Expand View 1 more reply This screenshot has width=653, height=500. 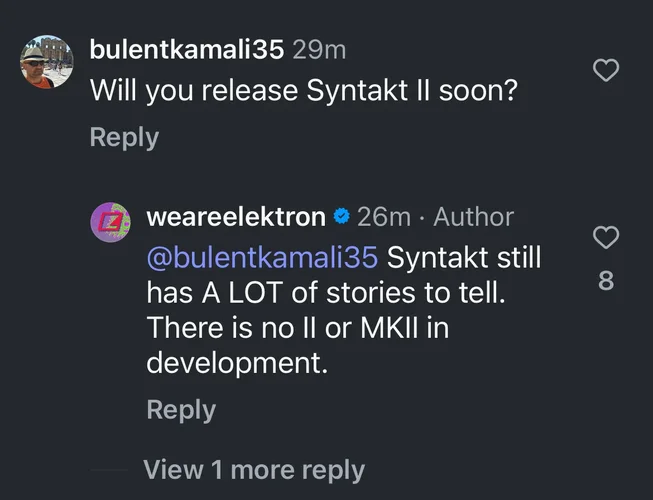coord(254,469)
